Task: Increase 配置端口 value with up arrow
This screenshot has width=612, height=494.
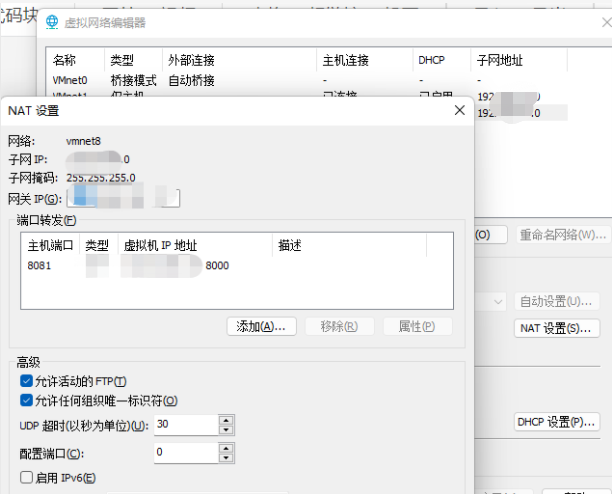Action: 226,448
